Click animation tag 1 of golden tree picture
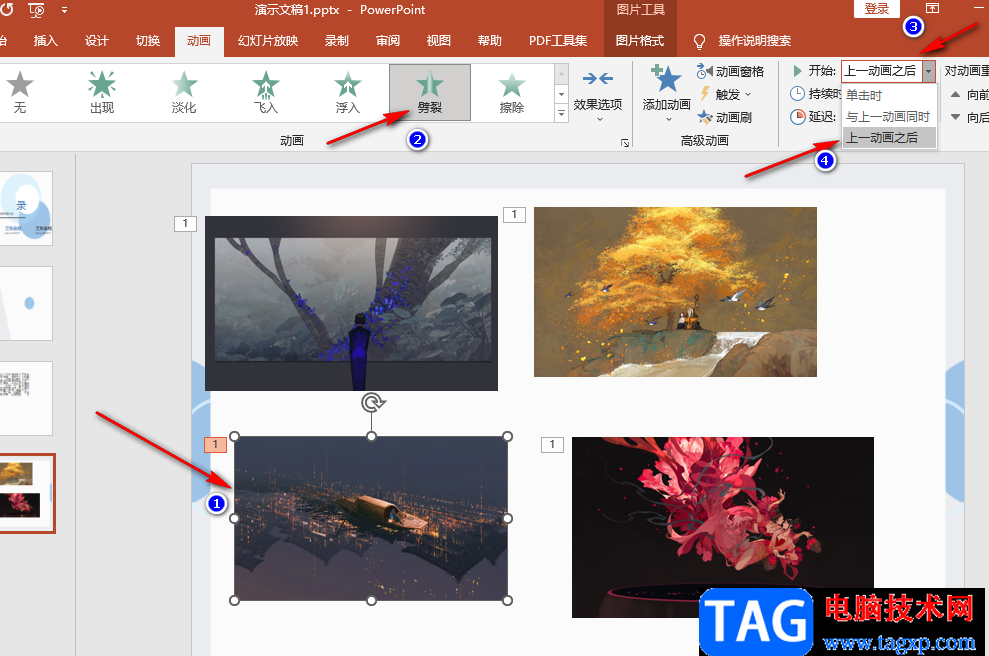The height and width of the screenshot is (656, 989). pos(514,214)
